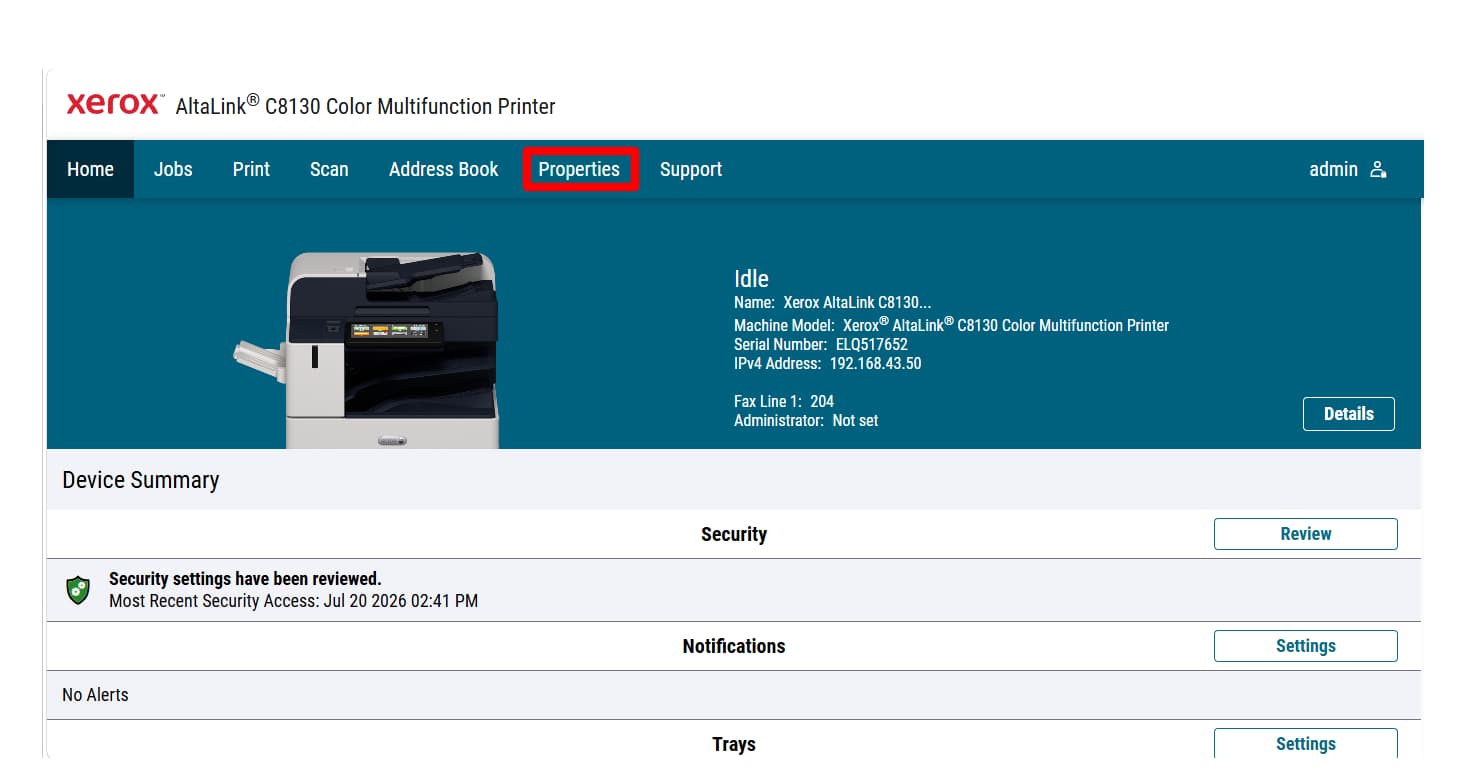
Task: Click the Notifications section heading
Action: [x=734, y=646]
